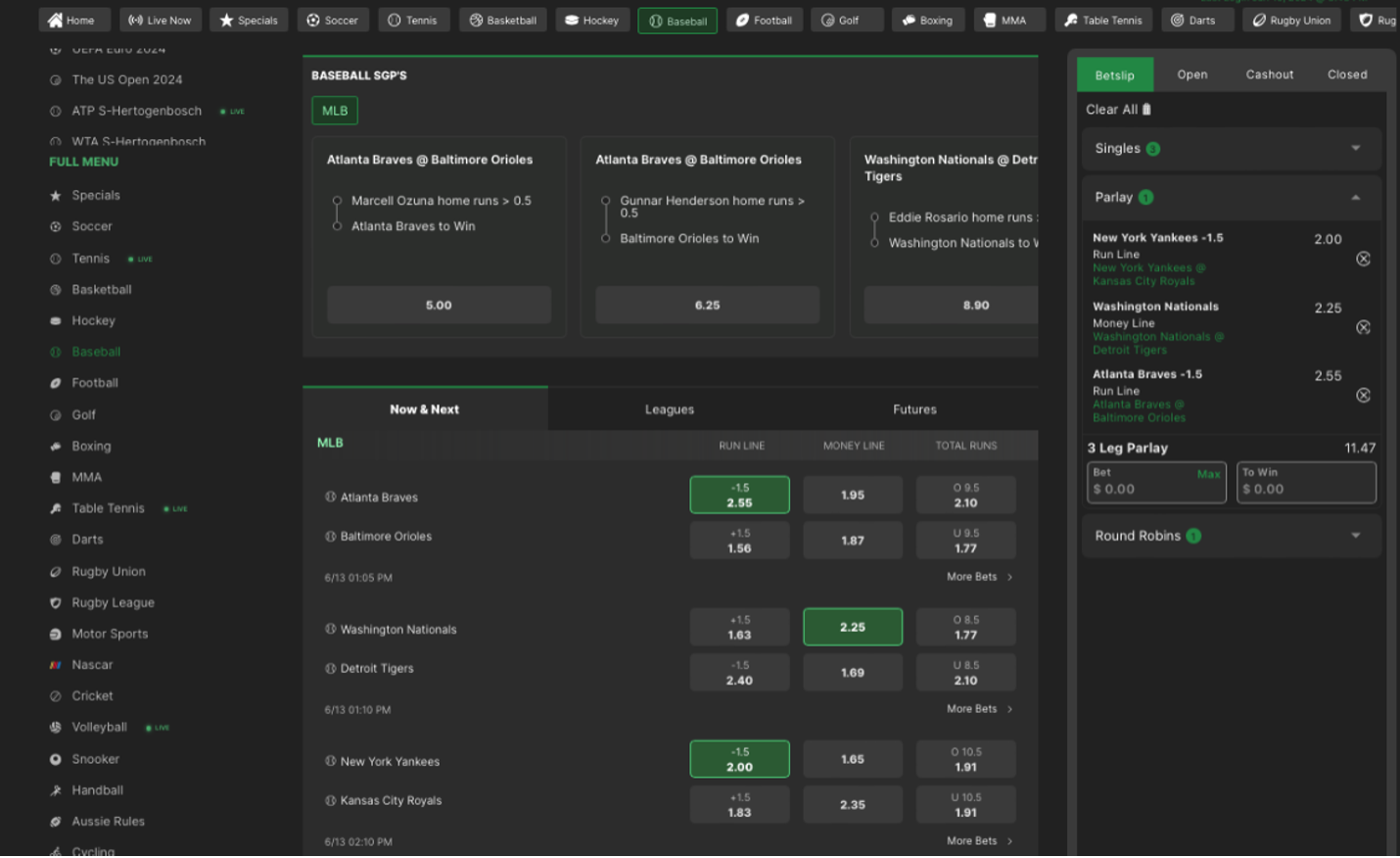Open Live Now in top bar

161,21
